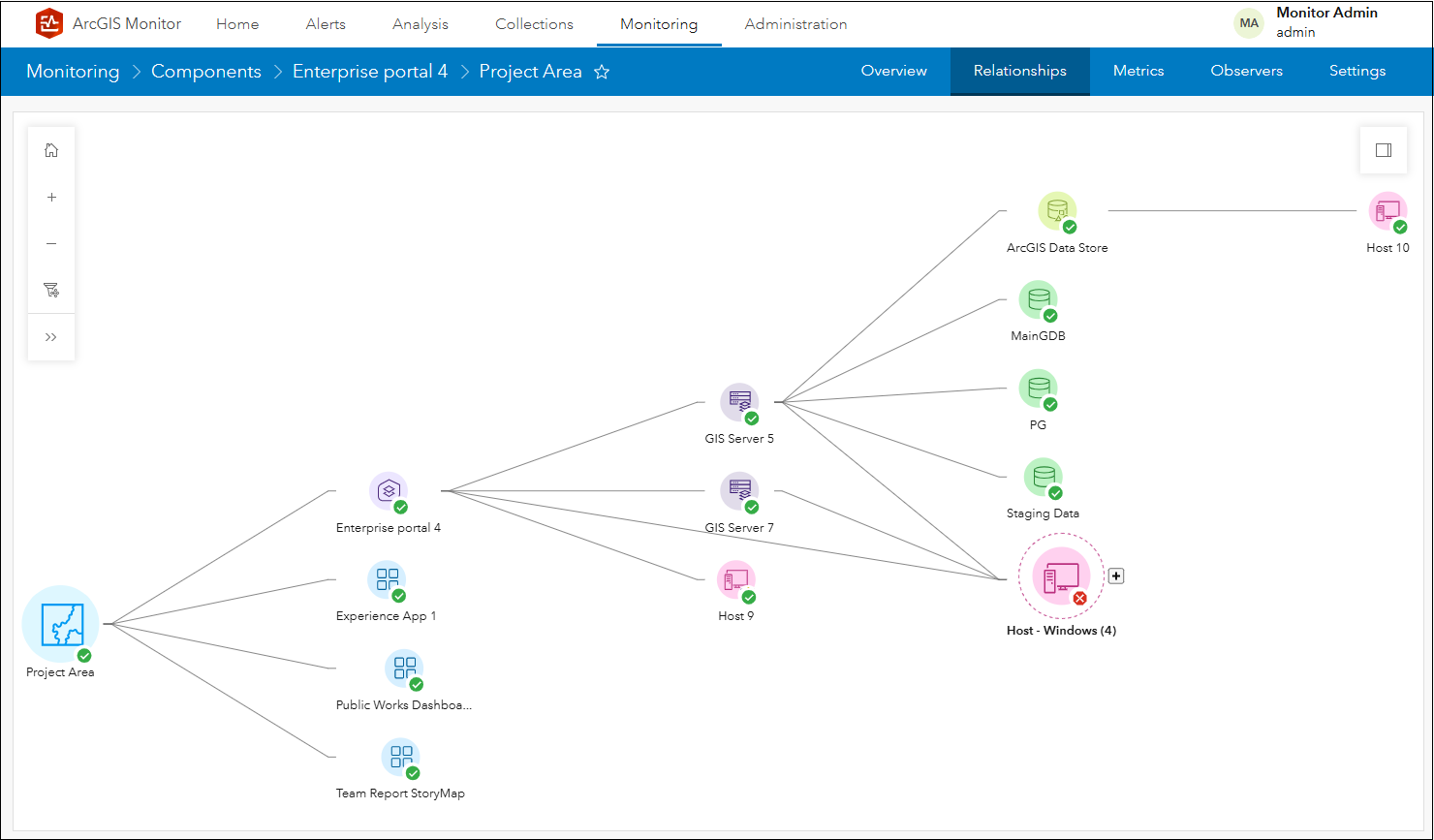Screen dimensions: 1434x840
Task: Select the Experience App 1 node icon
Action: [x=387, y=580]
